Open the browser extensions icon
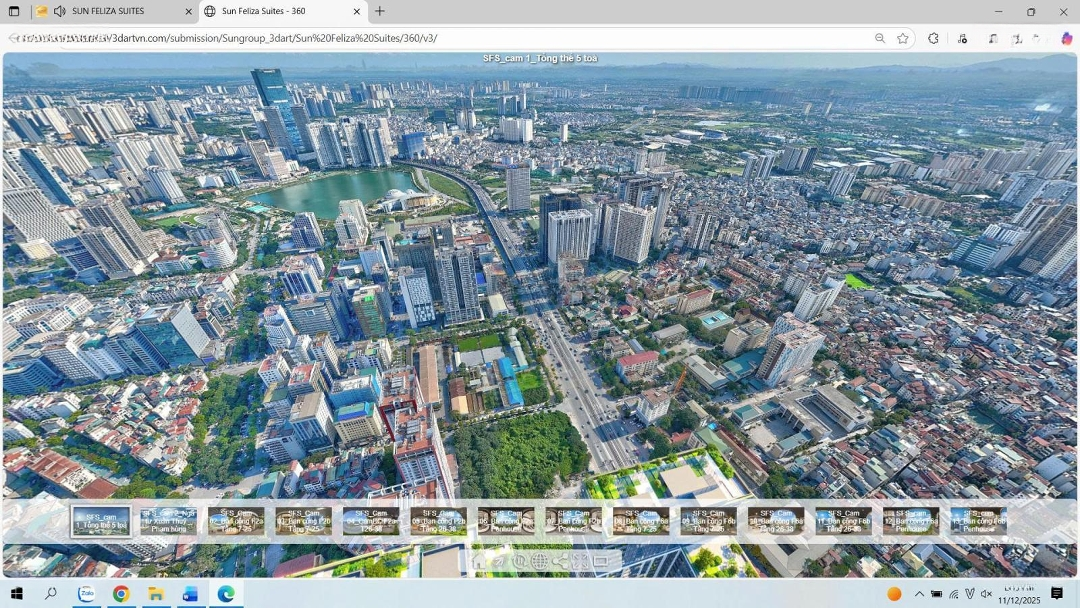The image size is (1080, 608). [933, 38]
